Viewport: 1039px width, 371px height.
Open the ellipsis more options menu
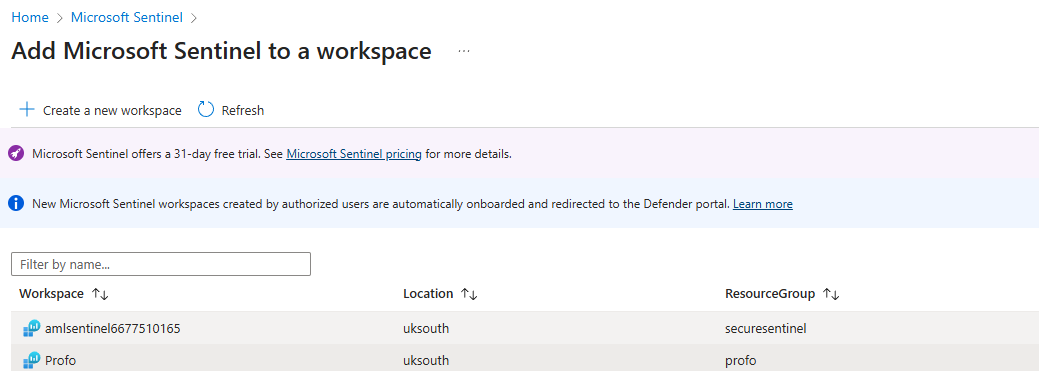coord(464,51)
